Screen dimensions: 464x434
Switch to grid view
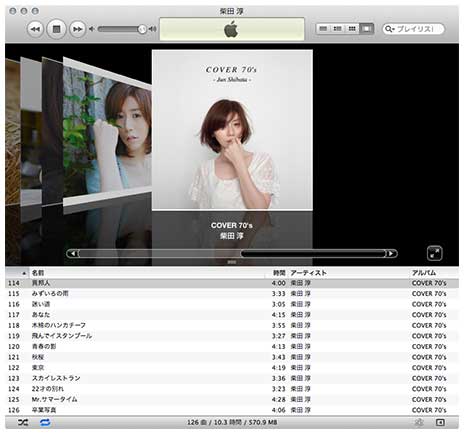point(352,29)
